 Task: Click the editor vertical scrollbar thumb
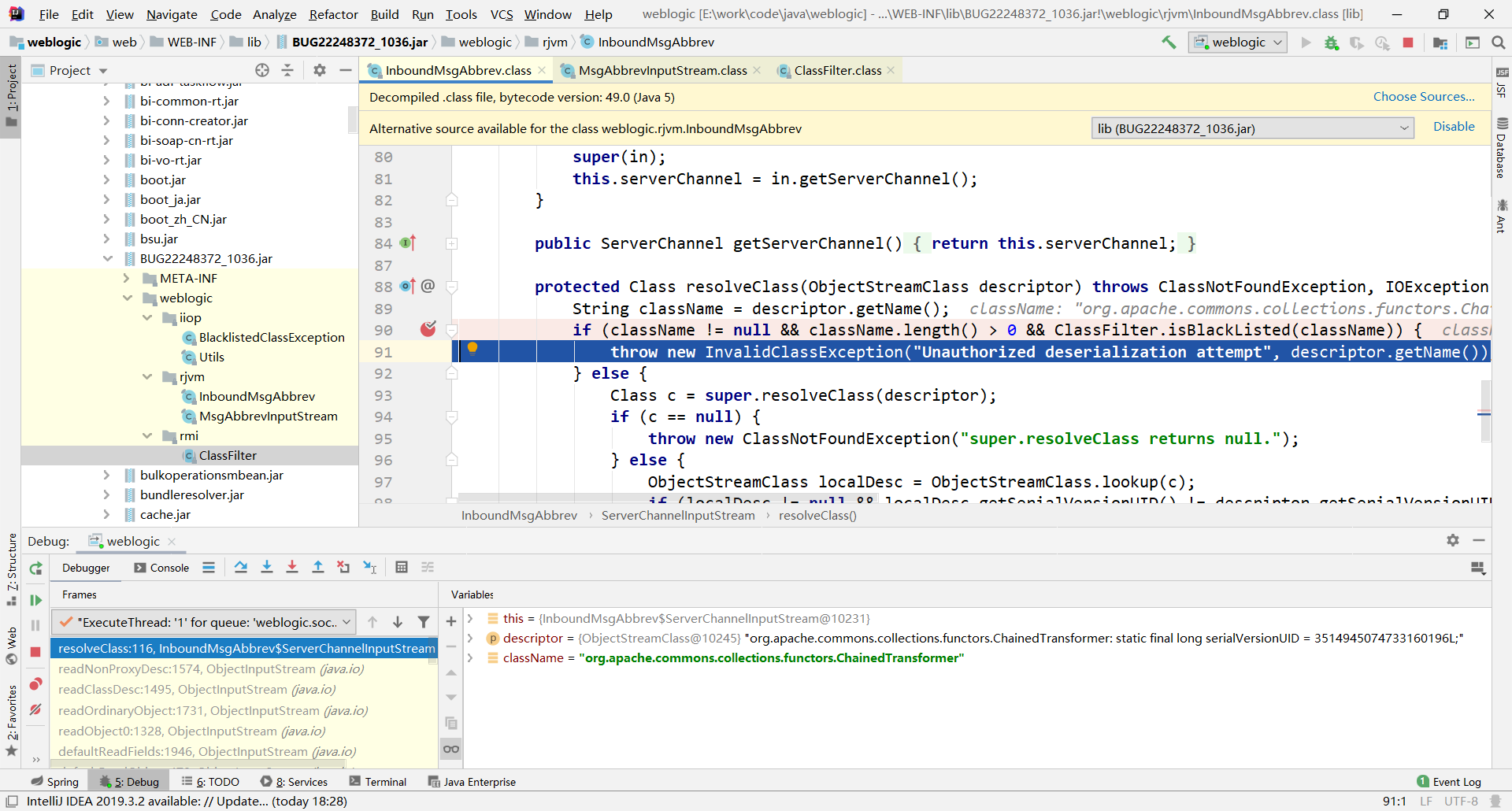pyautogui.click(x=1485, y=411)
